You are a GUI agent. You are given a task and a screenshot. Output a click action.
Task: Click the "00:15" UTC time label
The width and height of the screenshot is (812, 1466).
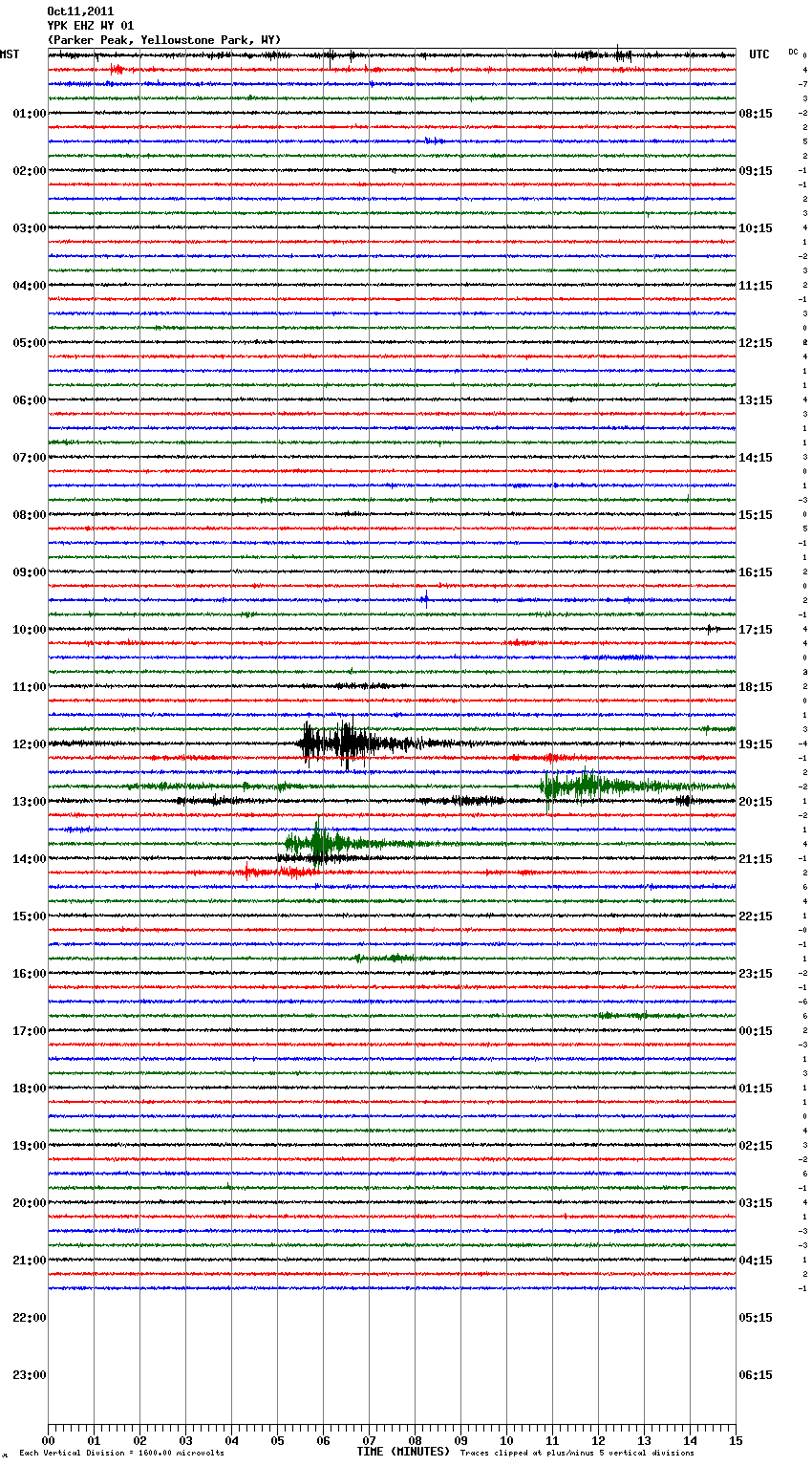point(756,1031)
